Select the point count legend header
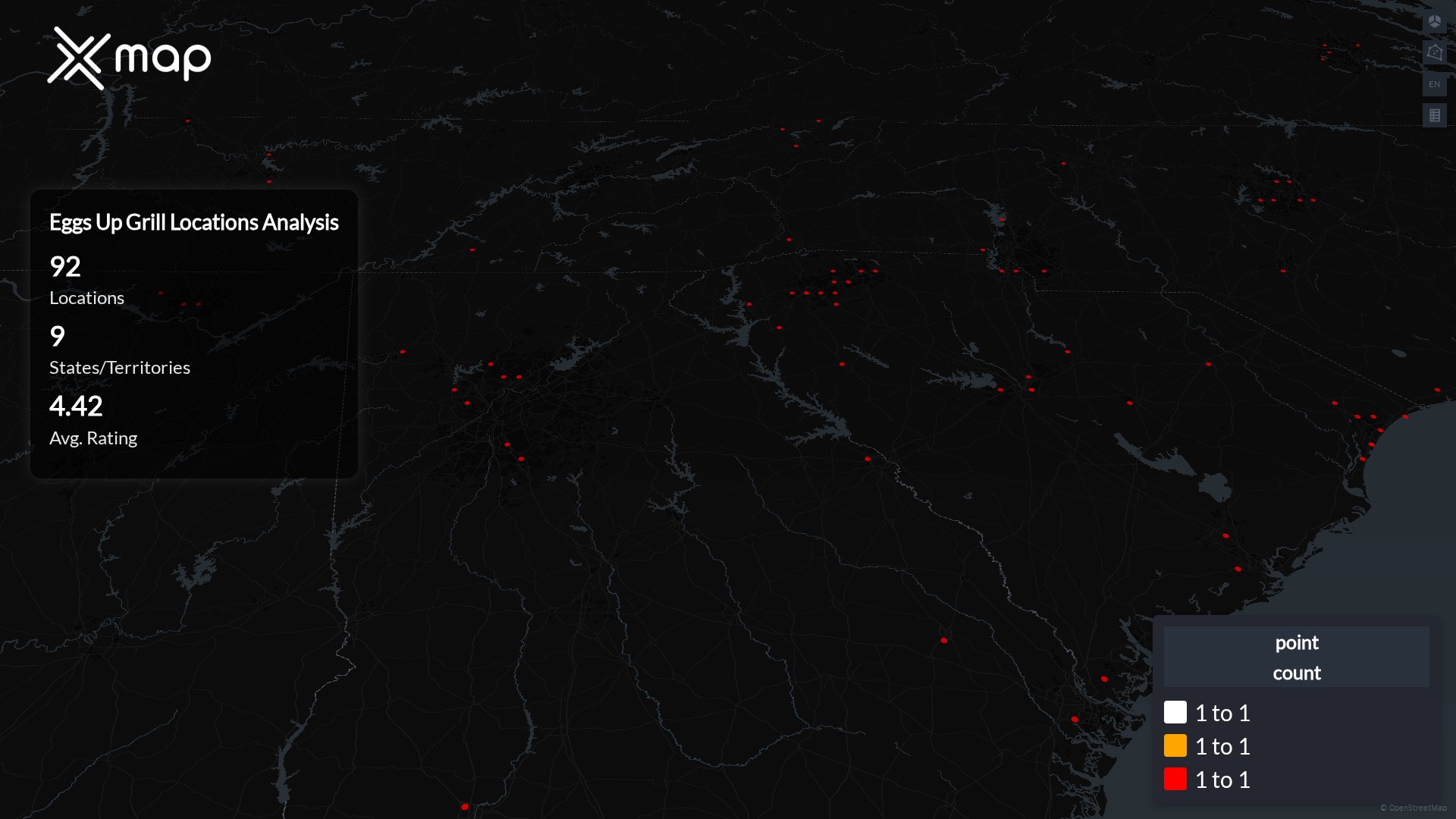1456x819 pixels. 1296,657
